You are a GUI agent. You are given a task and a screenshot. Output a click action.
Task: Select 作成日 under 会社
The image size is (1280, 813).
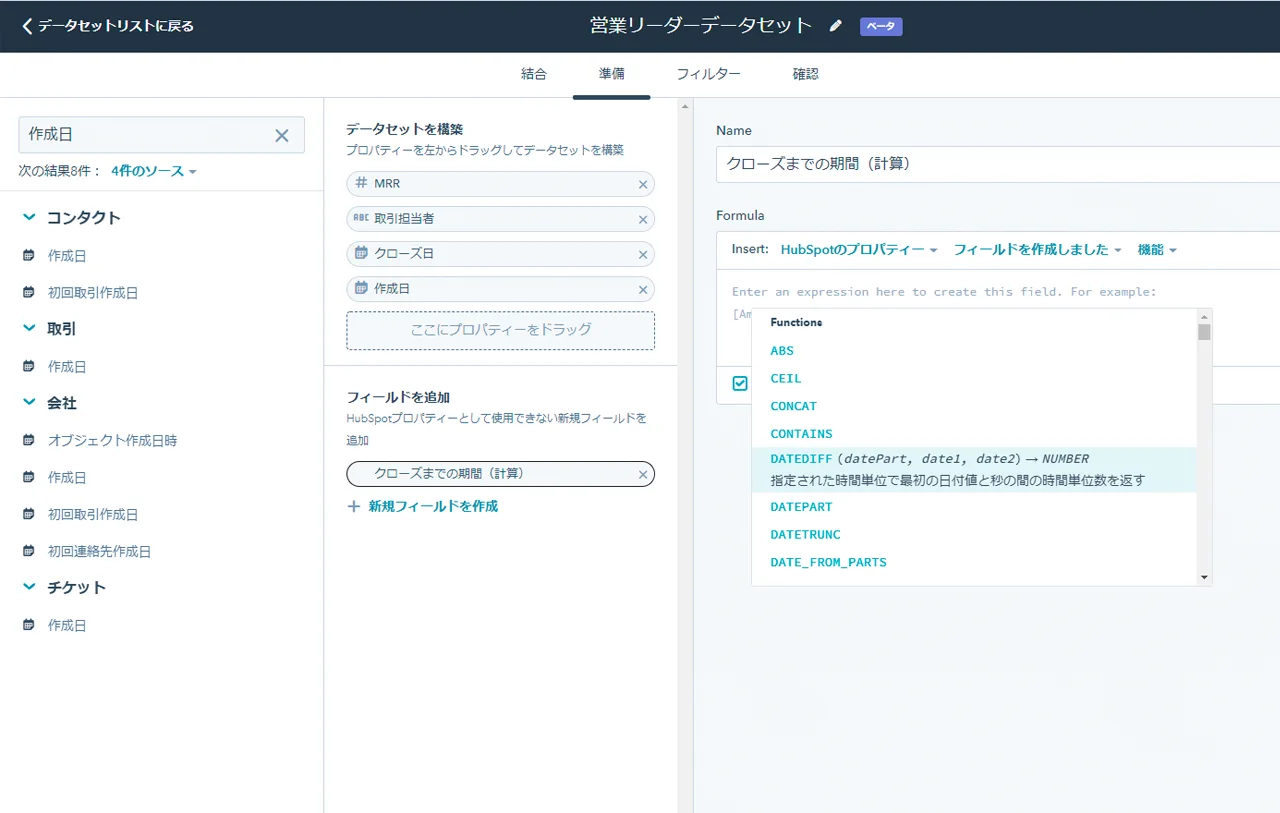67,477
